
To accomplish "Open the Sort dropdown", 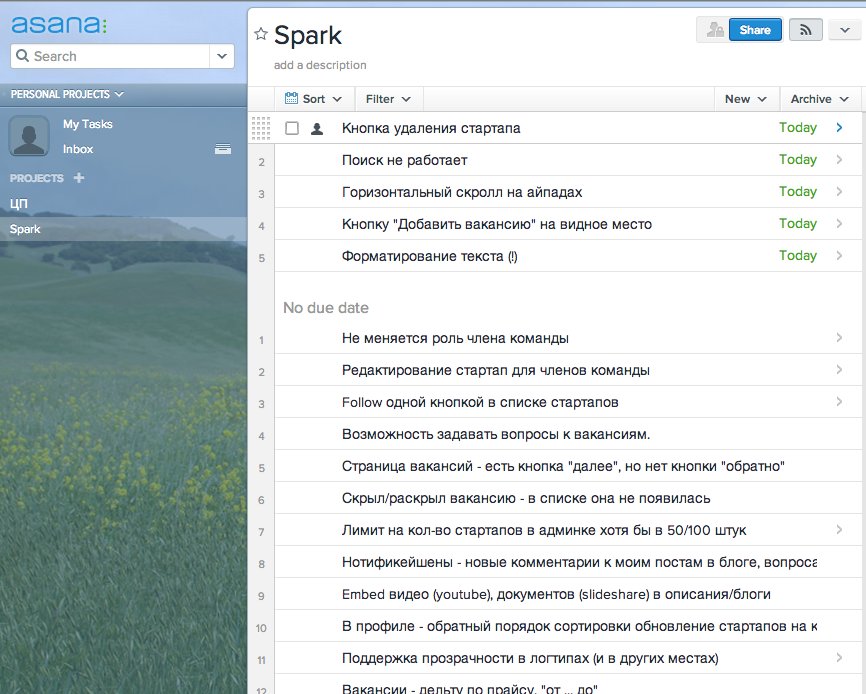I will (x=313, y=99).
